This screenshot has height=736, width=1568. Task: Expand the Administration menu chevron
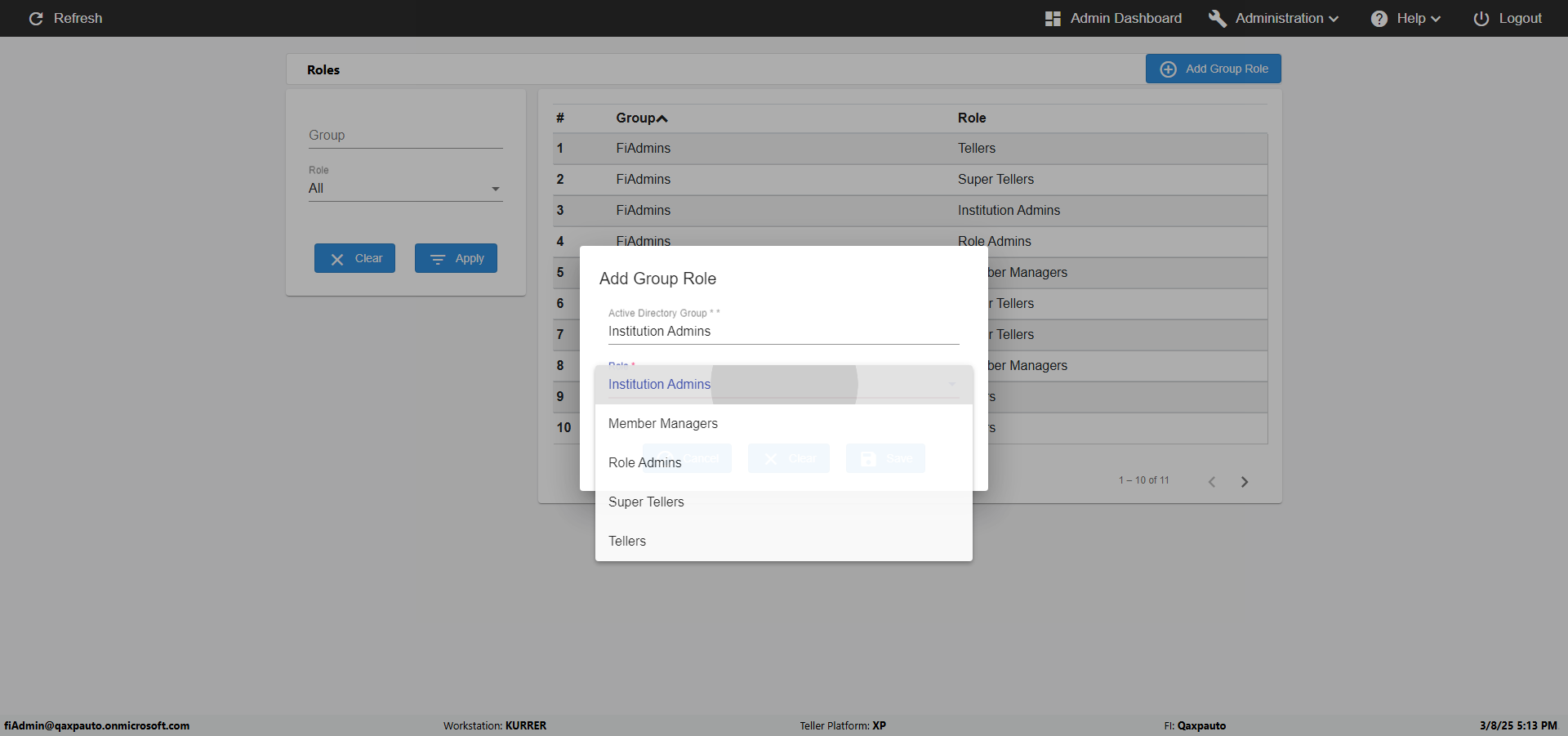coord(1334,19)
